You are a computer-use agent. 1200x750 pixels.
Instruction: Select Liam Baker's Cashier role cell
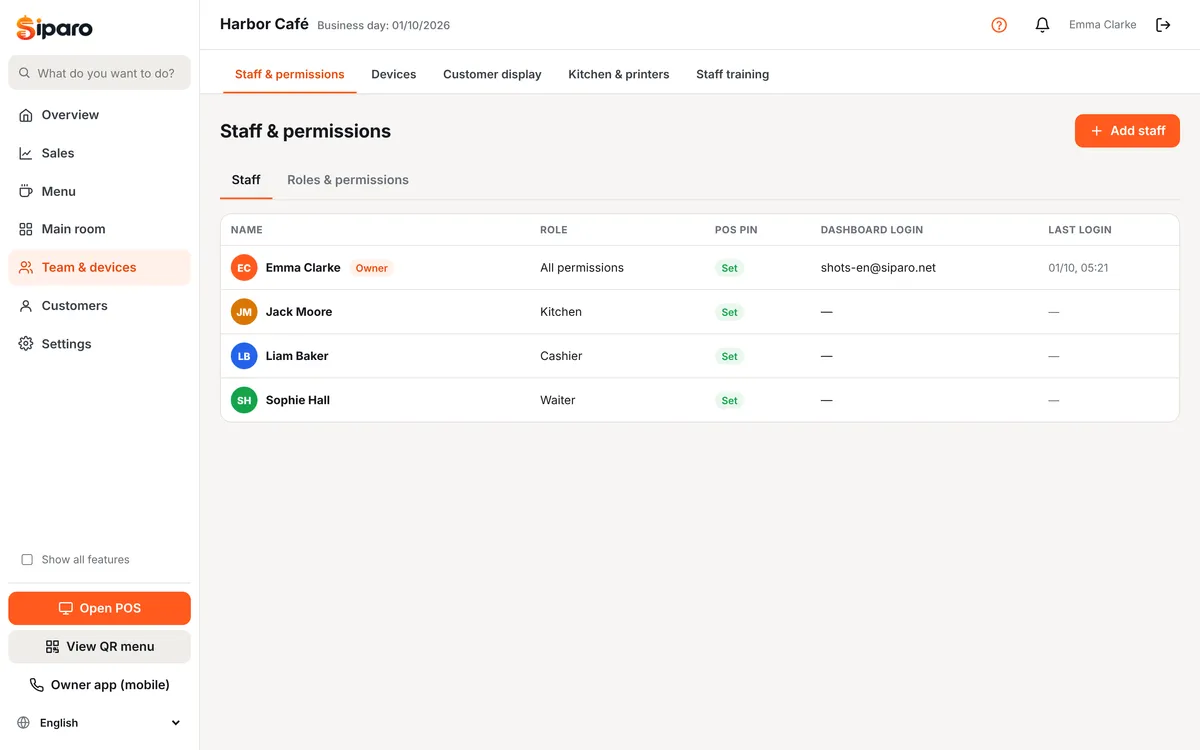(561, 356)
